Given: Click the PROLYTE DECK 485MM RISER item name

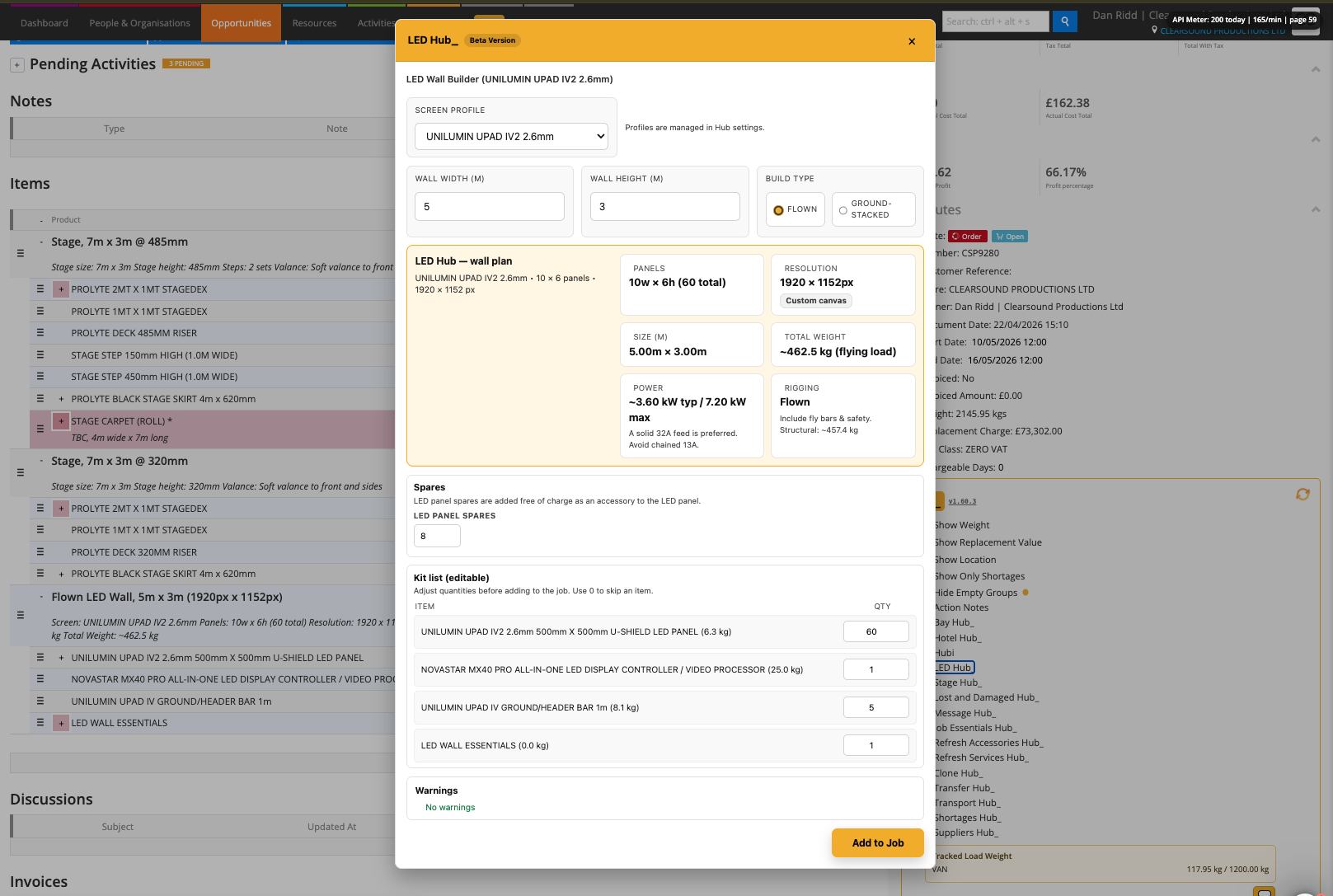Looking at the screenshot, I should [x=134, y=333].
